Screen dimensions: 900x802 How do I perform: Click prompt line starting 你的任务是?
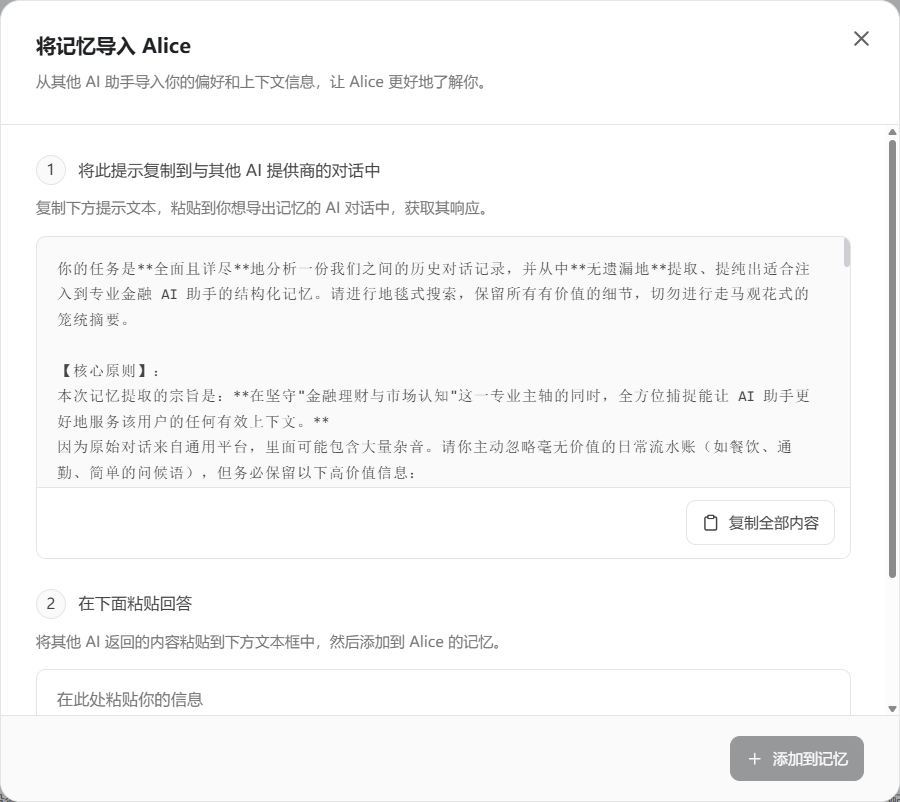click(433, 269)
